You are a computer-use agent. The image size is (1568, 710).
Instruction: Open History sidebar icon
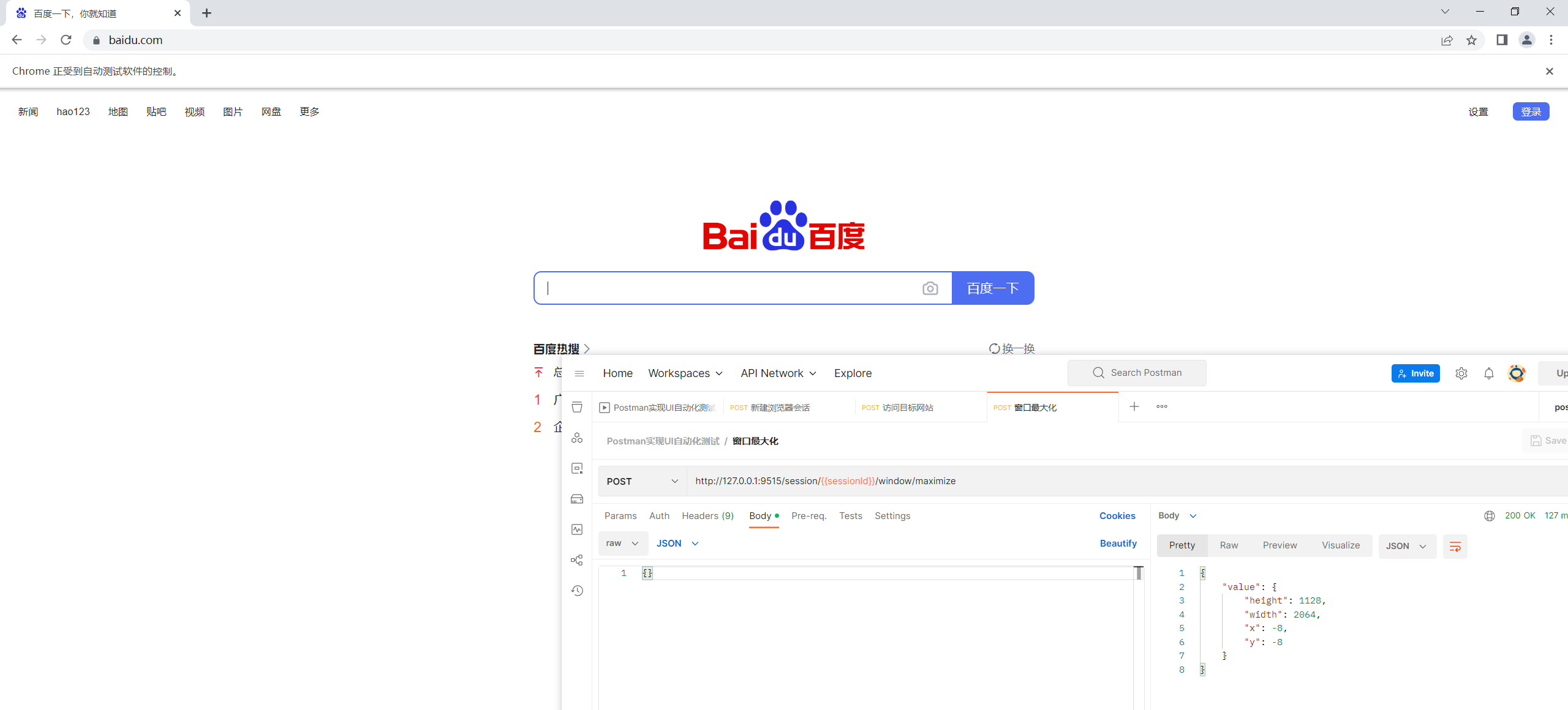pos(577,591)
